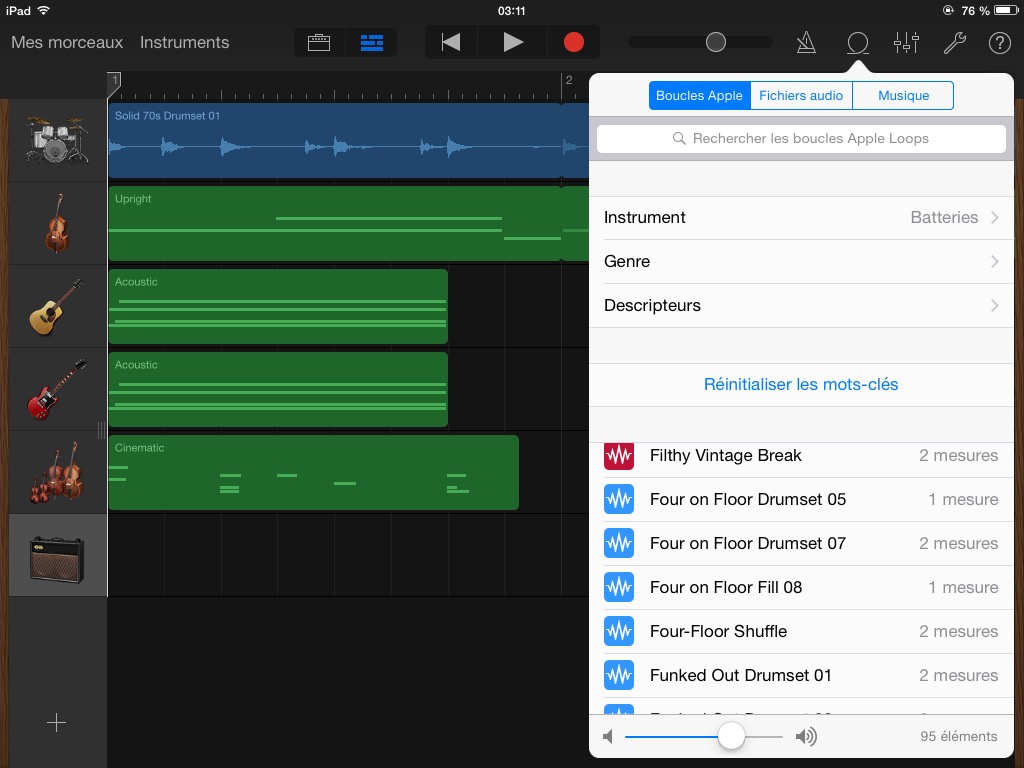The width and height of the screenshot is (1024, 768).
Task: Expand the Descripteurs filter row
Action: coord(801,306)
